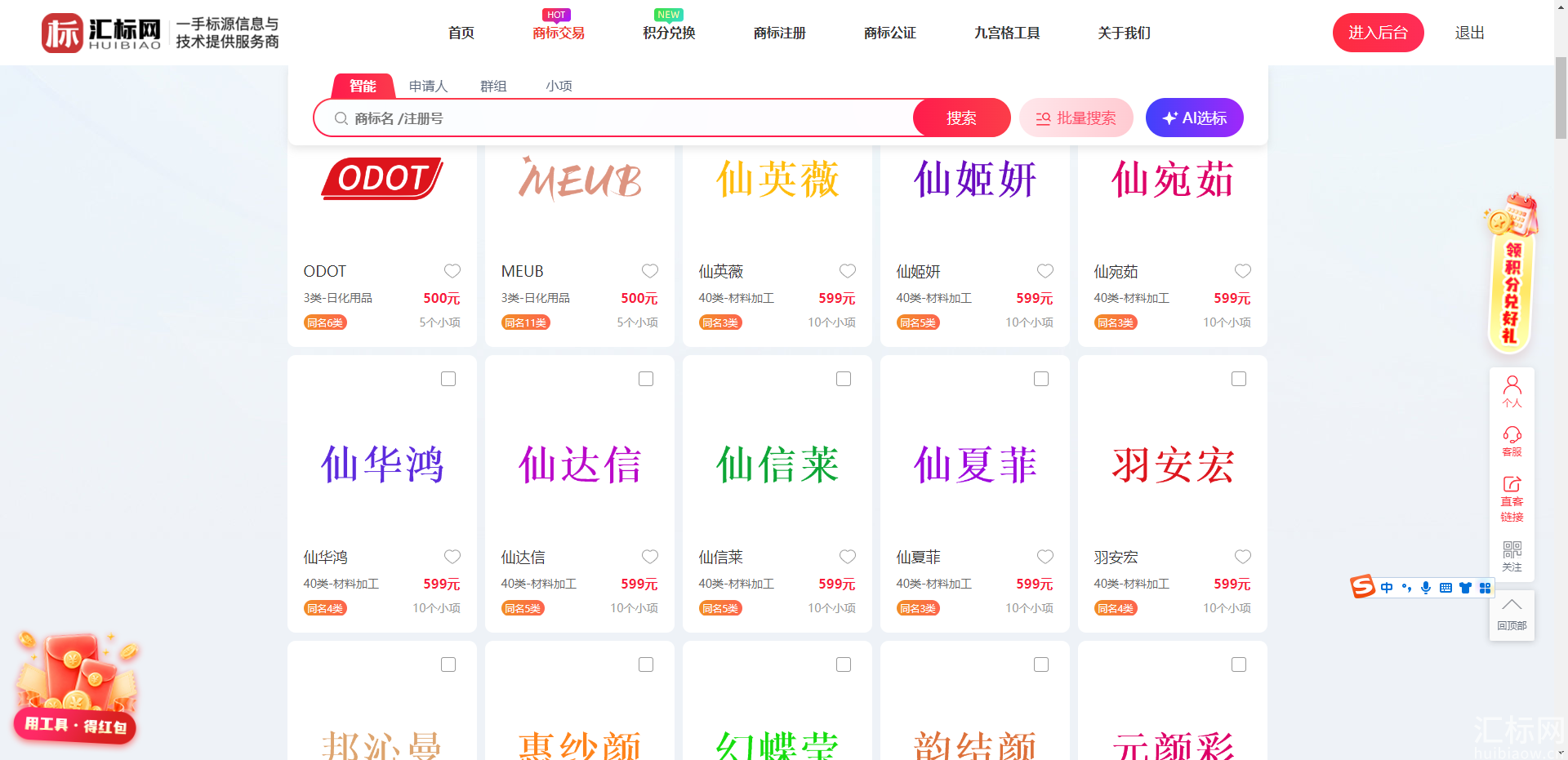Open the 九宫格工具 menu item
Screen dimensions: 1568x760
tap(1007, 33)
